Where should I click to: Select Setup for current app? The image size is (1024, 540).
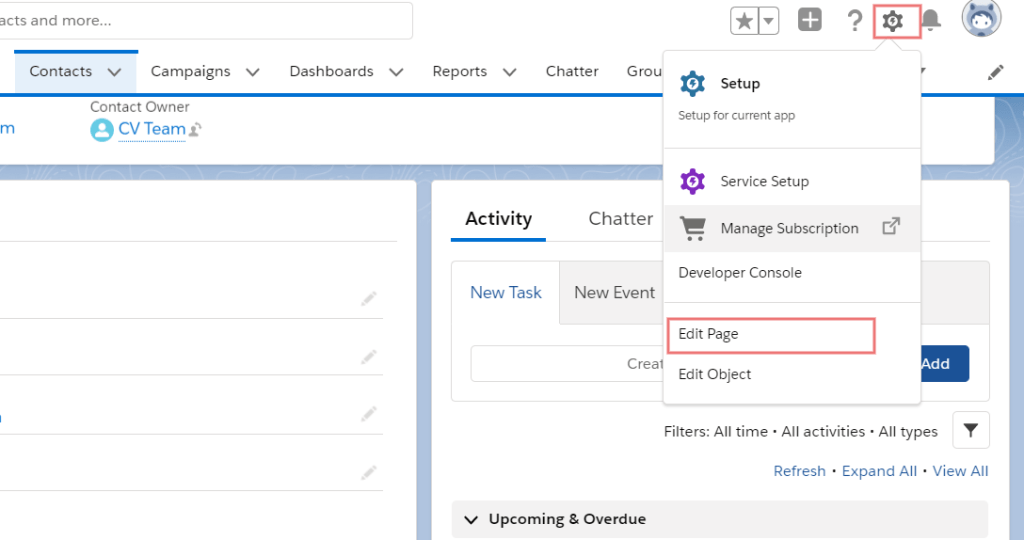792,99
